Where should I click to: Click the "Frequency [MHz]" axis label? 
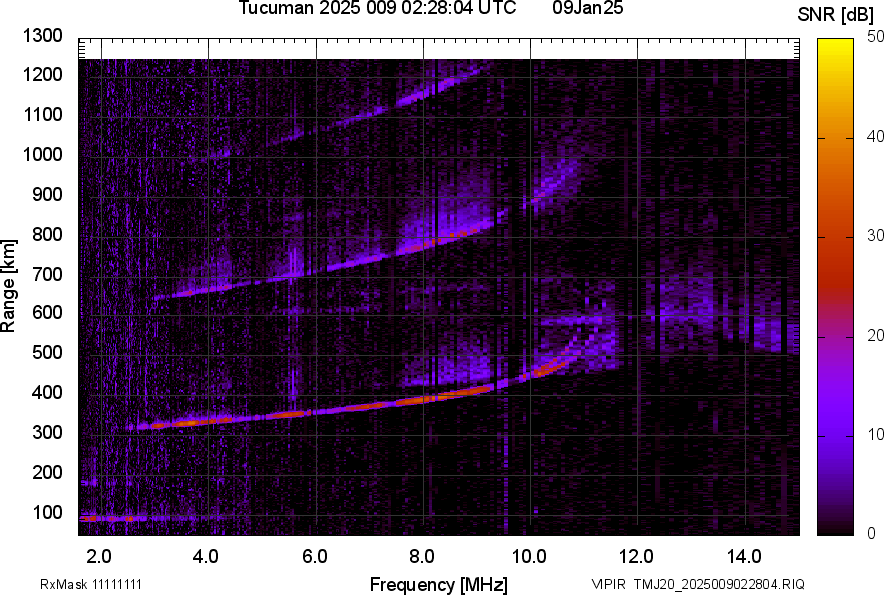438,584
